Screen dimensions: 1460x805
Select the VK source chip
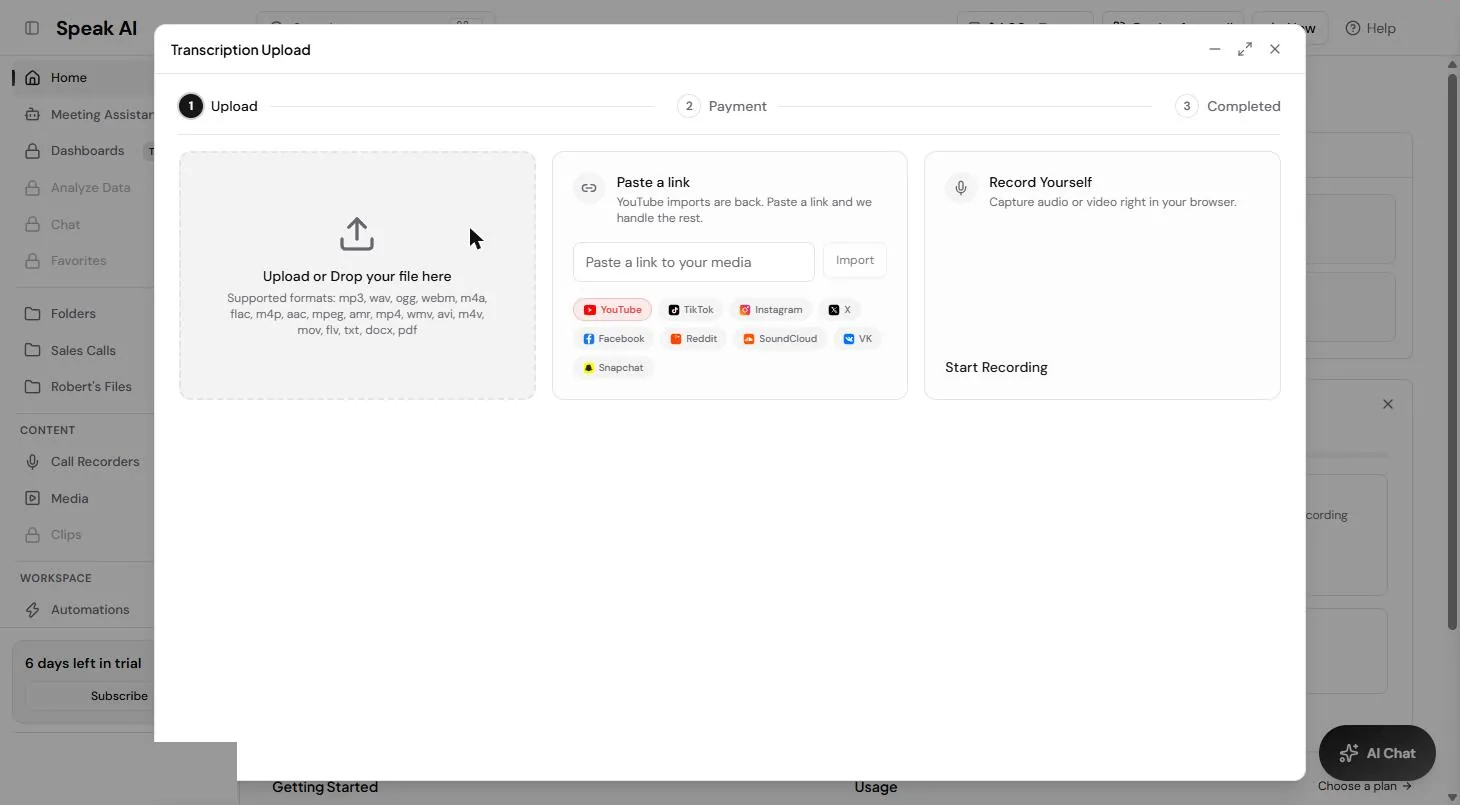(858, 339)
